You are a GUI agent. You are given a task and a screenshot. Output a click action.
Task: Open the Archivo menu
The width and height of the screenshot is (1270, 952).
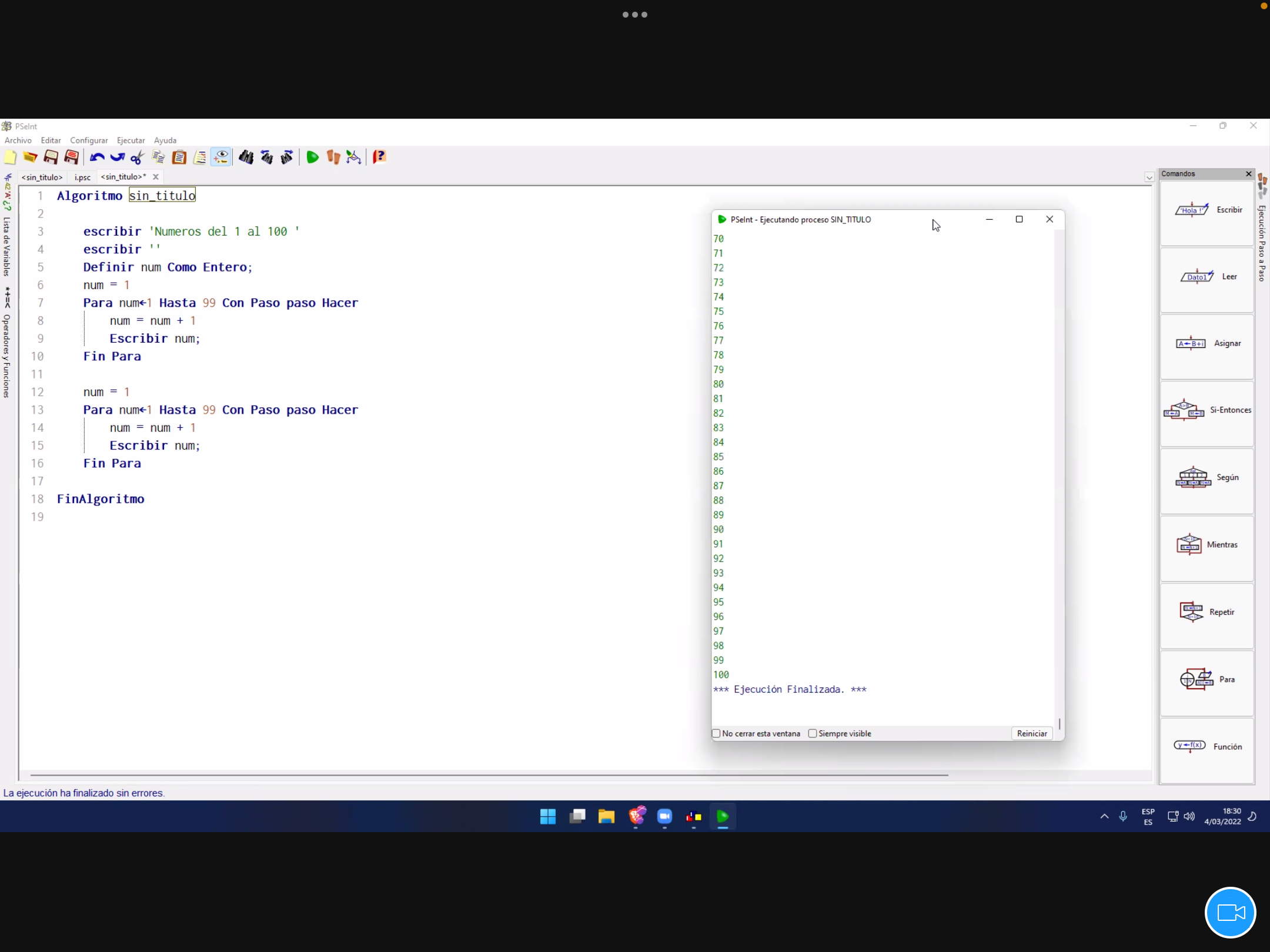point(18,140)
